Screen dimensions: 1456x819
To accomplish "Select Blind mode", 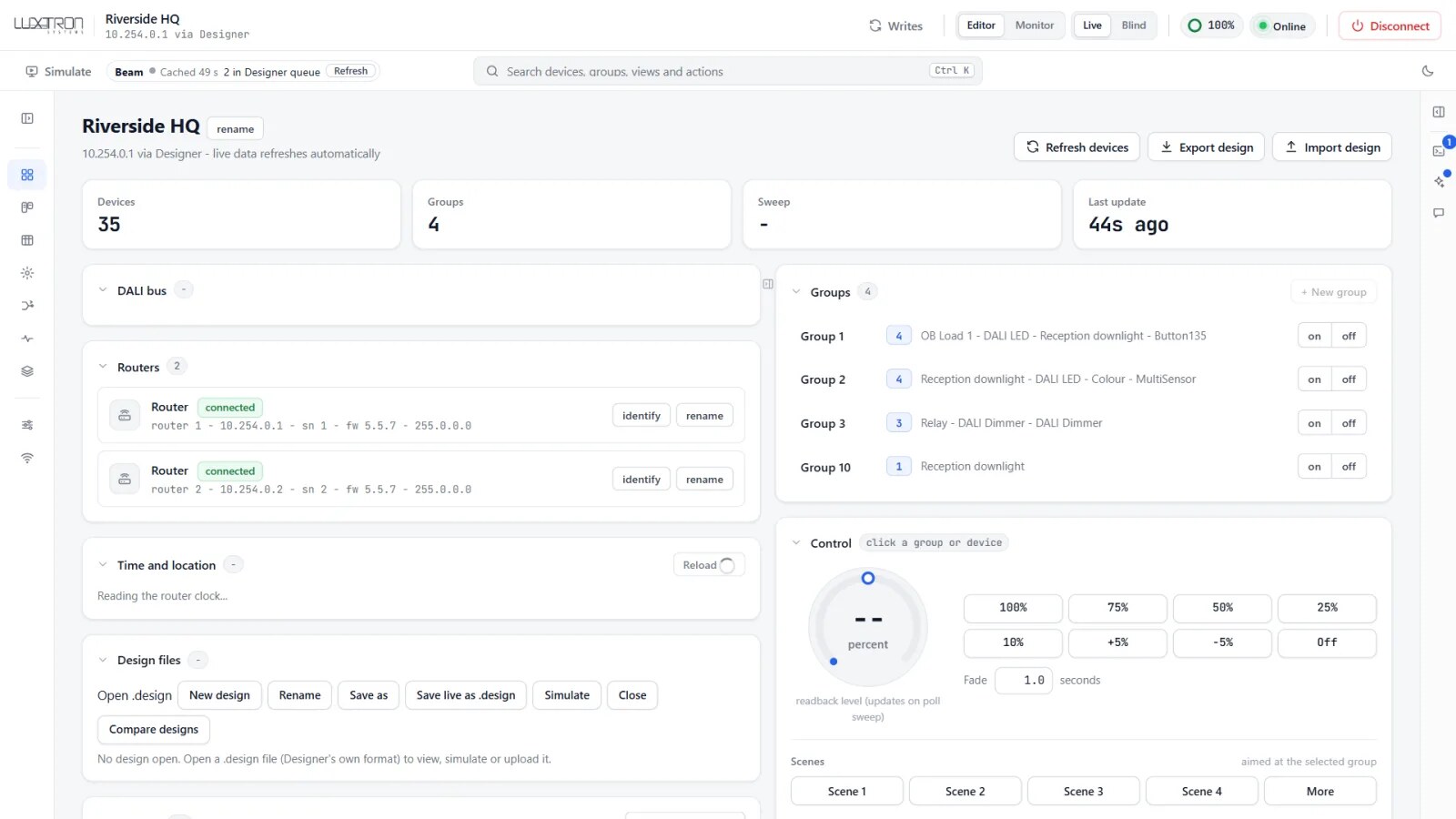I will [x=1134, y=25].
